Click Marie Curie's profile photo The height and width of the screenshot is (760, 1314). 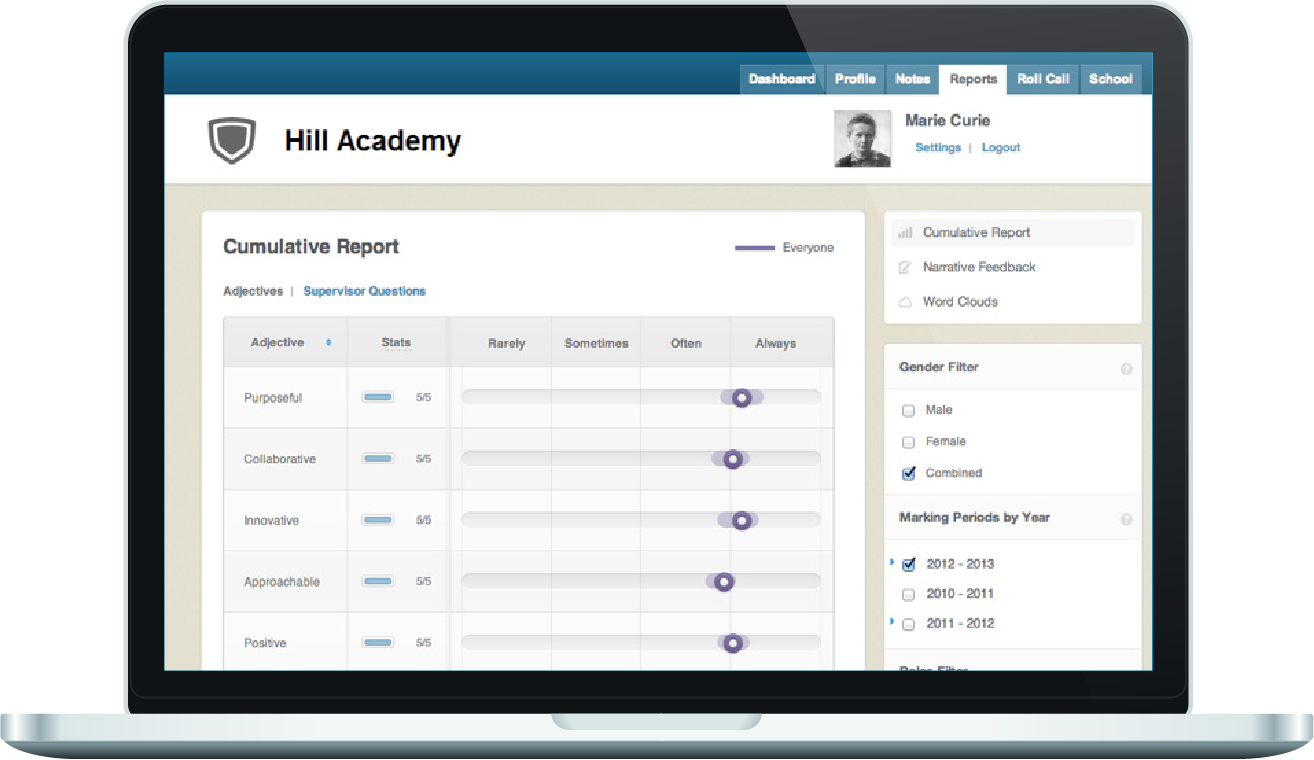click(862, 138)
